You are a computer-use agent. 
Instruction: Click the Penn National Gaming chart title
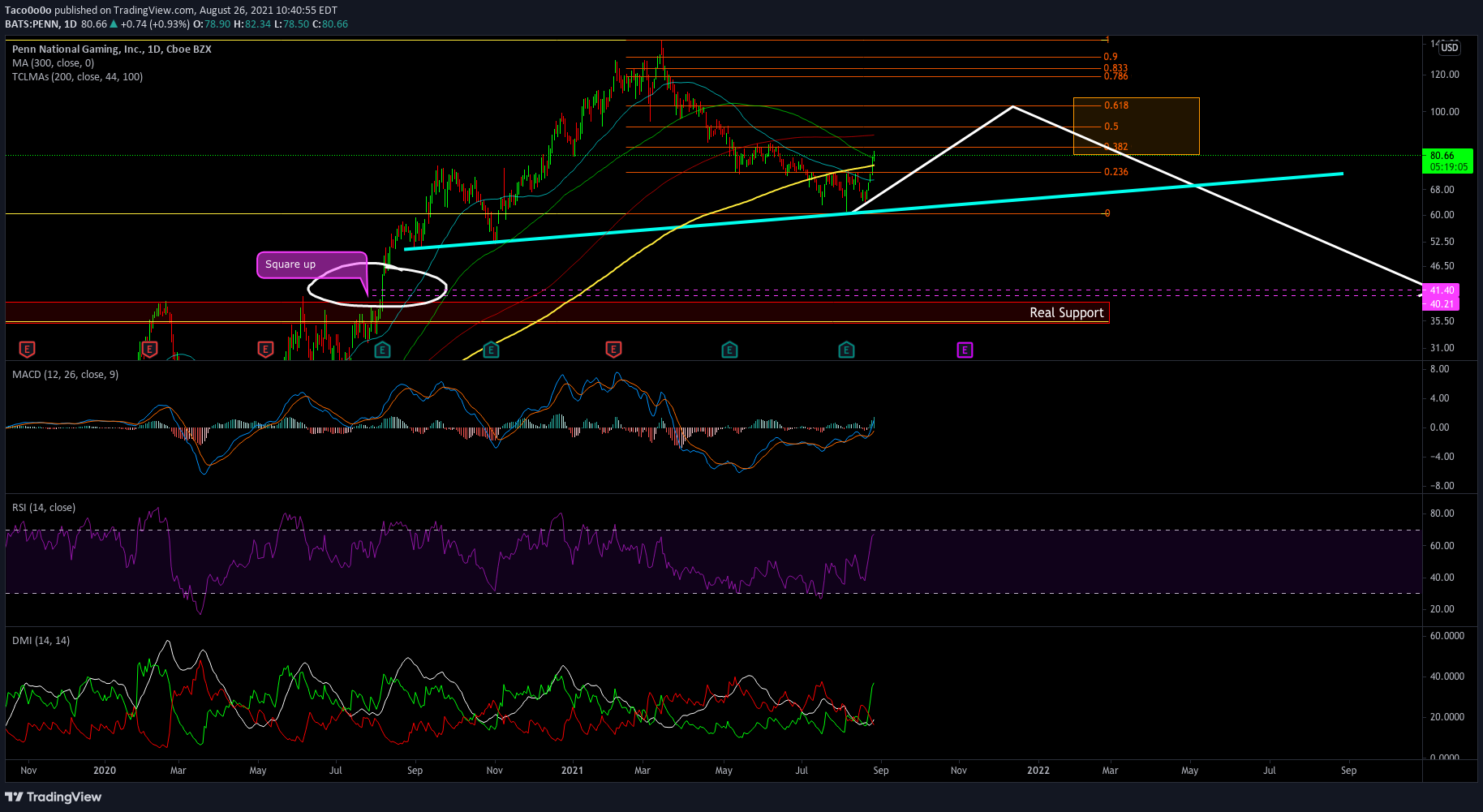click(112, 49)
